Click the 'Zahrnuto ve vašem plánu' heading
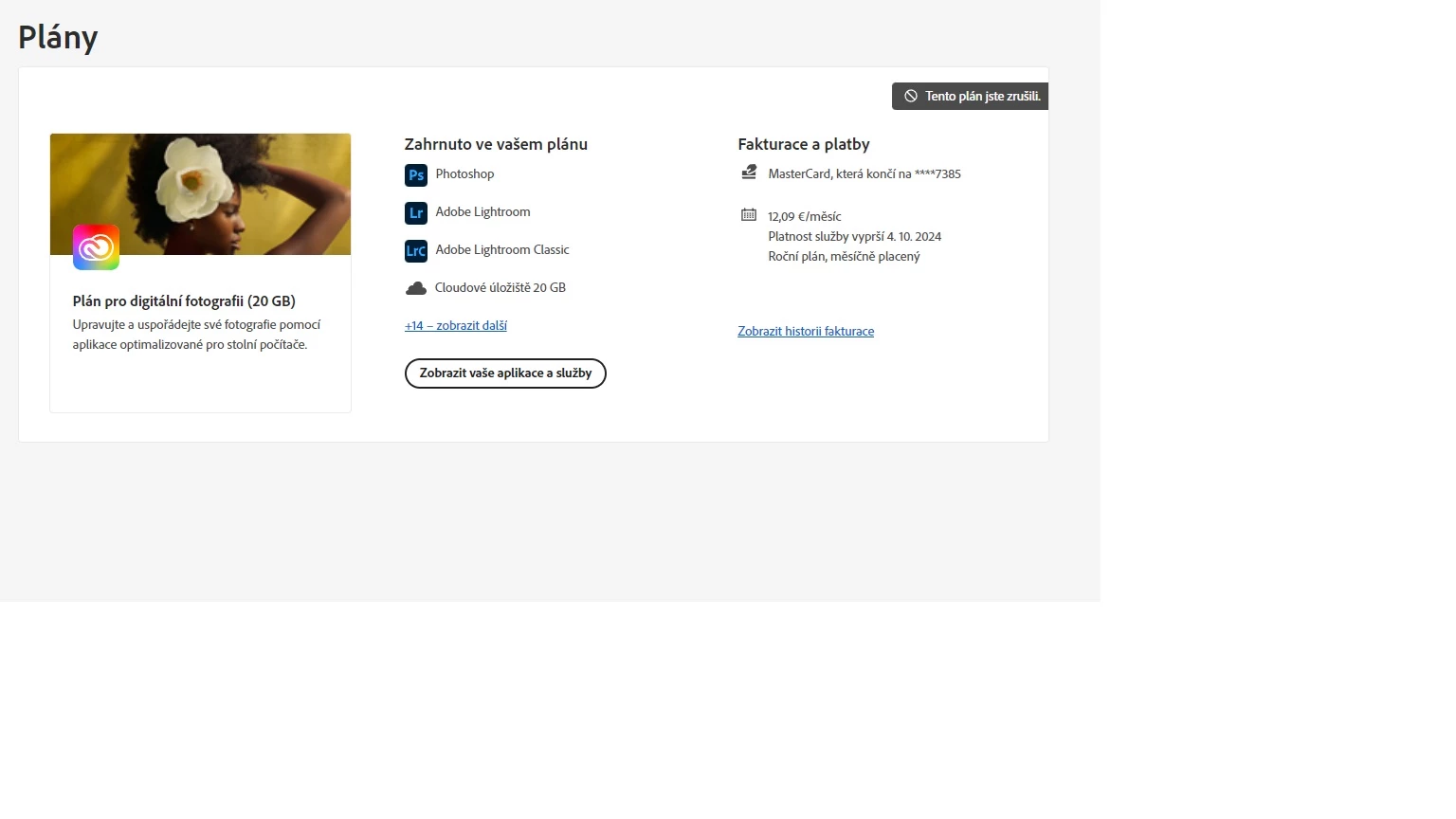This screenshot has width=1456, height=819. (496, 144)
